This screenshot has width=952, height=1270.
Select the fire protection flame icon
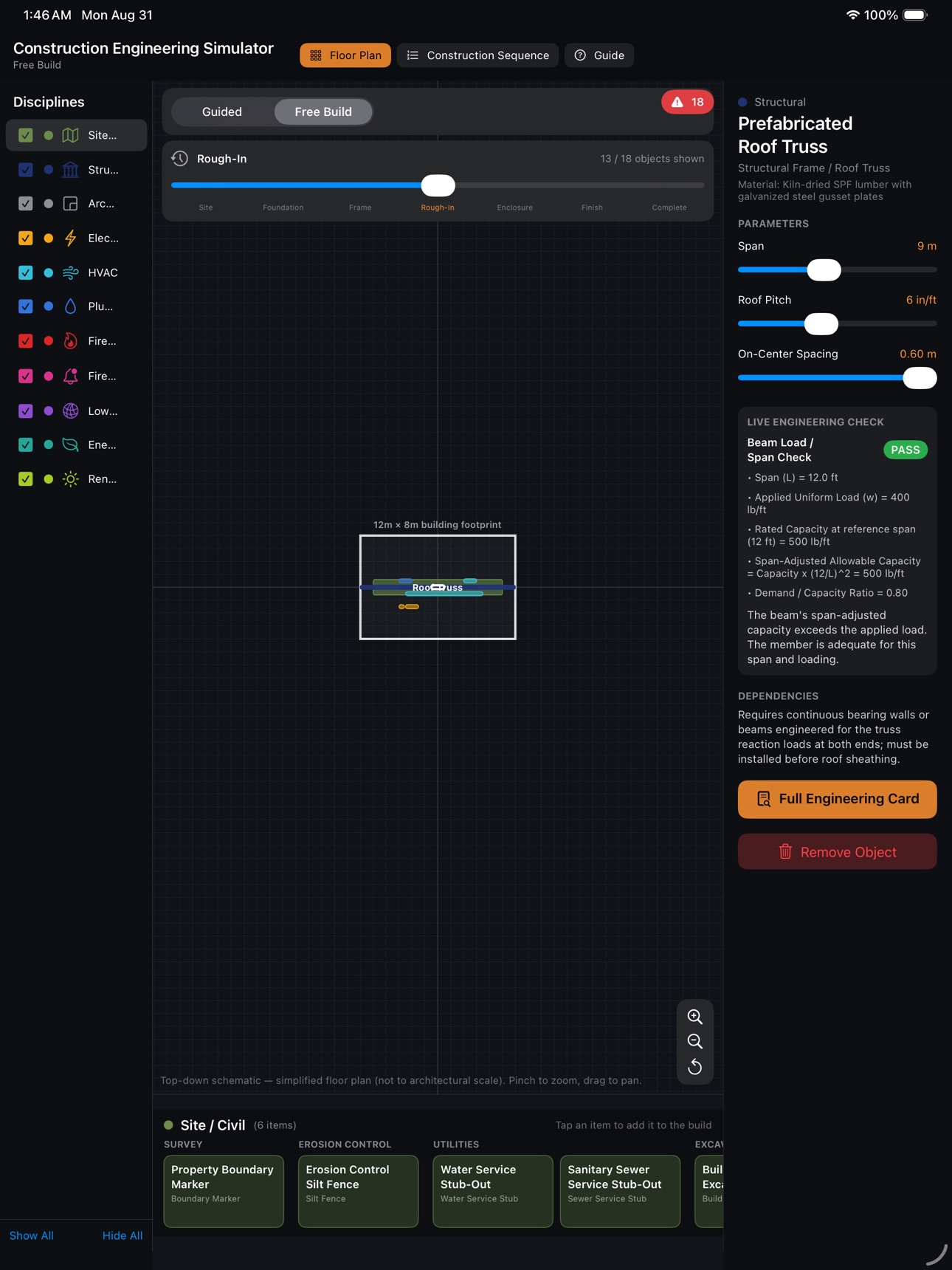click(70, 341)
